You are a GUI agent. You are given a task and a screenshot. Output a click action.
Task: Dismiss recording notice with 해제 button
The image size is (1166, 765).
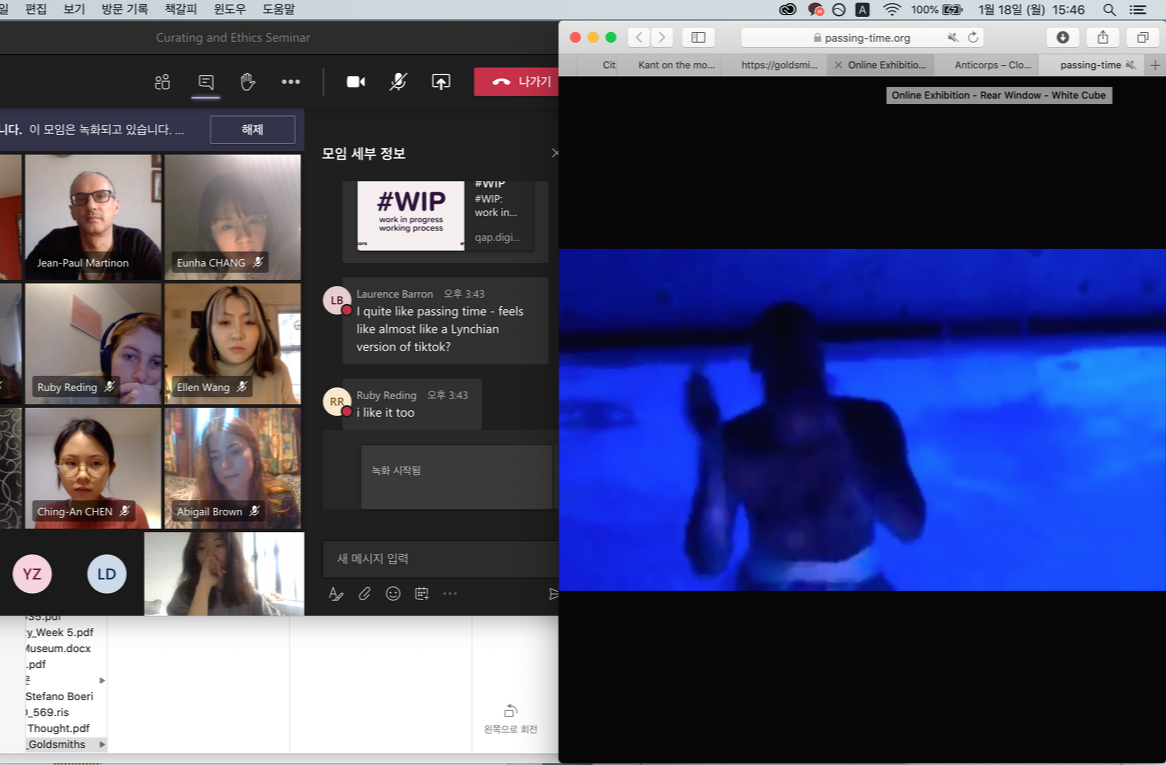(x=253, y=129)
